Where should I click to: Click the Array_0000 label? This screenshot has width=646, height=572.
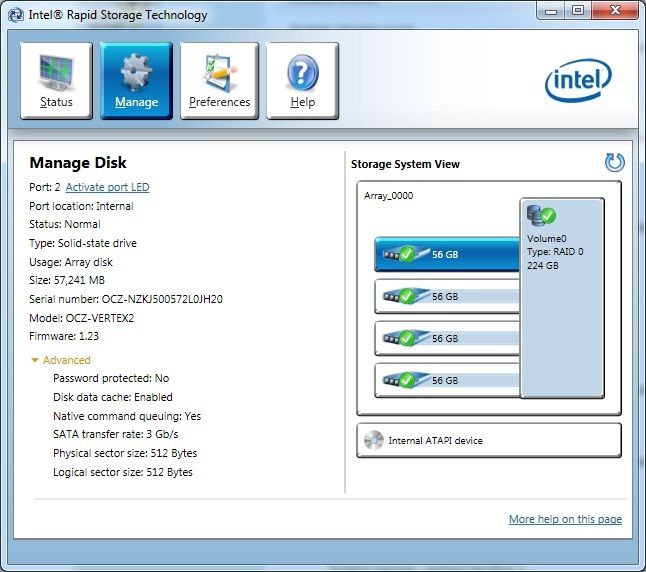(389, 196)
